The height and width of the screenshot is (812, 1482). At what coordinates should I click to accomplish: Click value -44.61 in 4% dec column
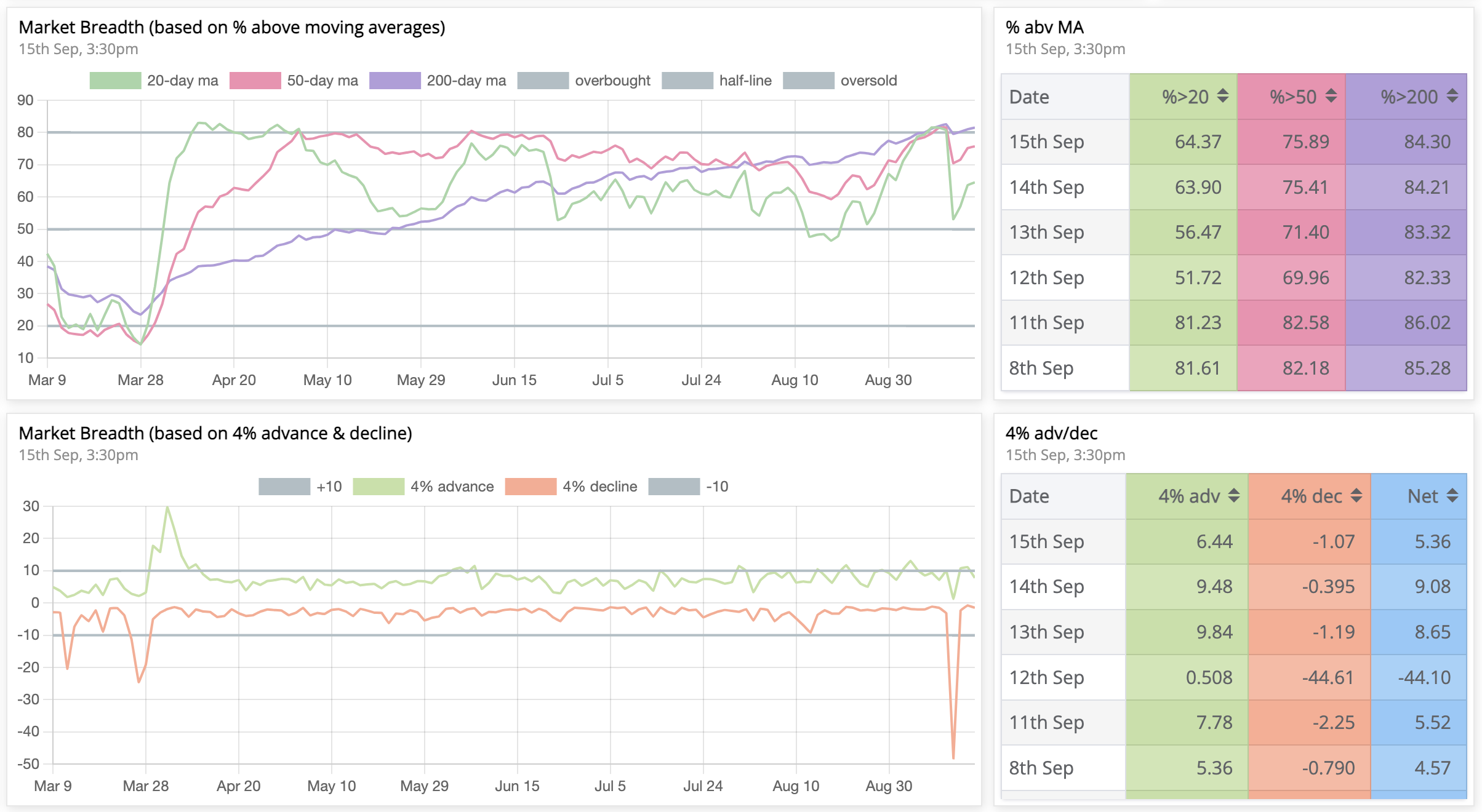pyautogui.click(x=1328, y=677)
